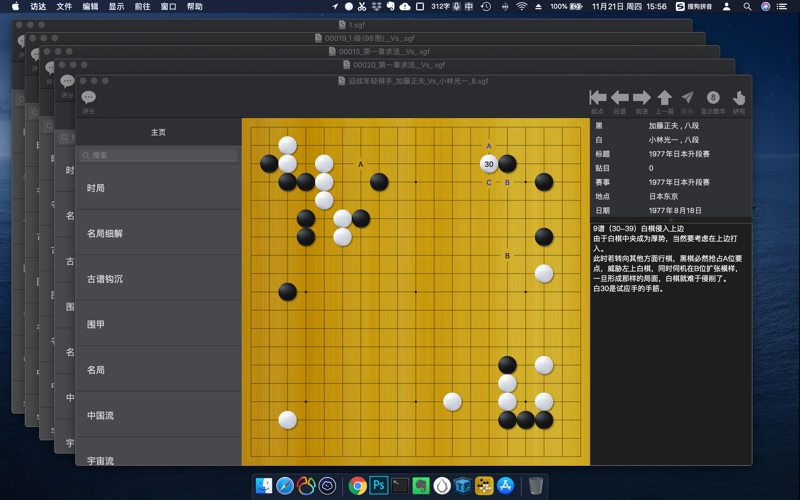Viewport: 800px width, 500px height.
Task: Open the 显示 menu
Action: (116, 6)
